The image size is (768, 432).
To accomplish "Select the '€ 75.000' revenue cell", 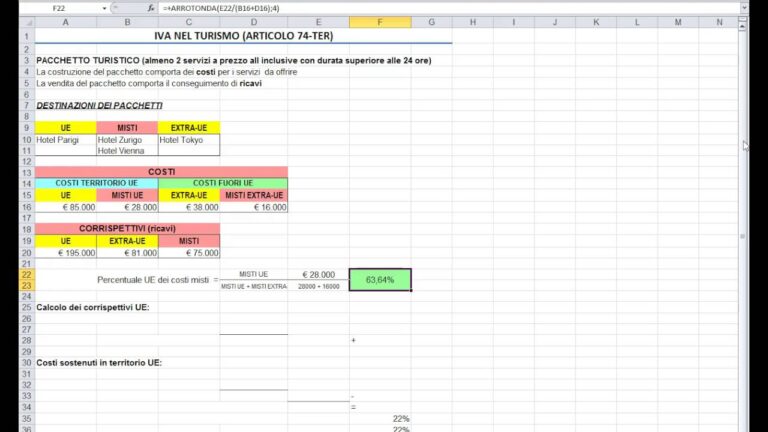I will (189, 253).
